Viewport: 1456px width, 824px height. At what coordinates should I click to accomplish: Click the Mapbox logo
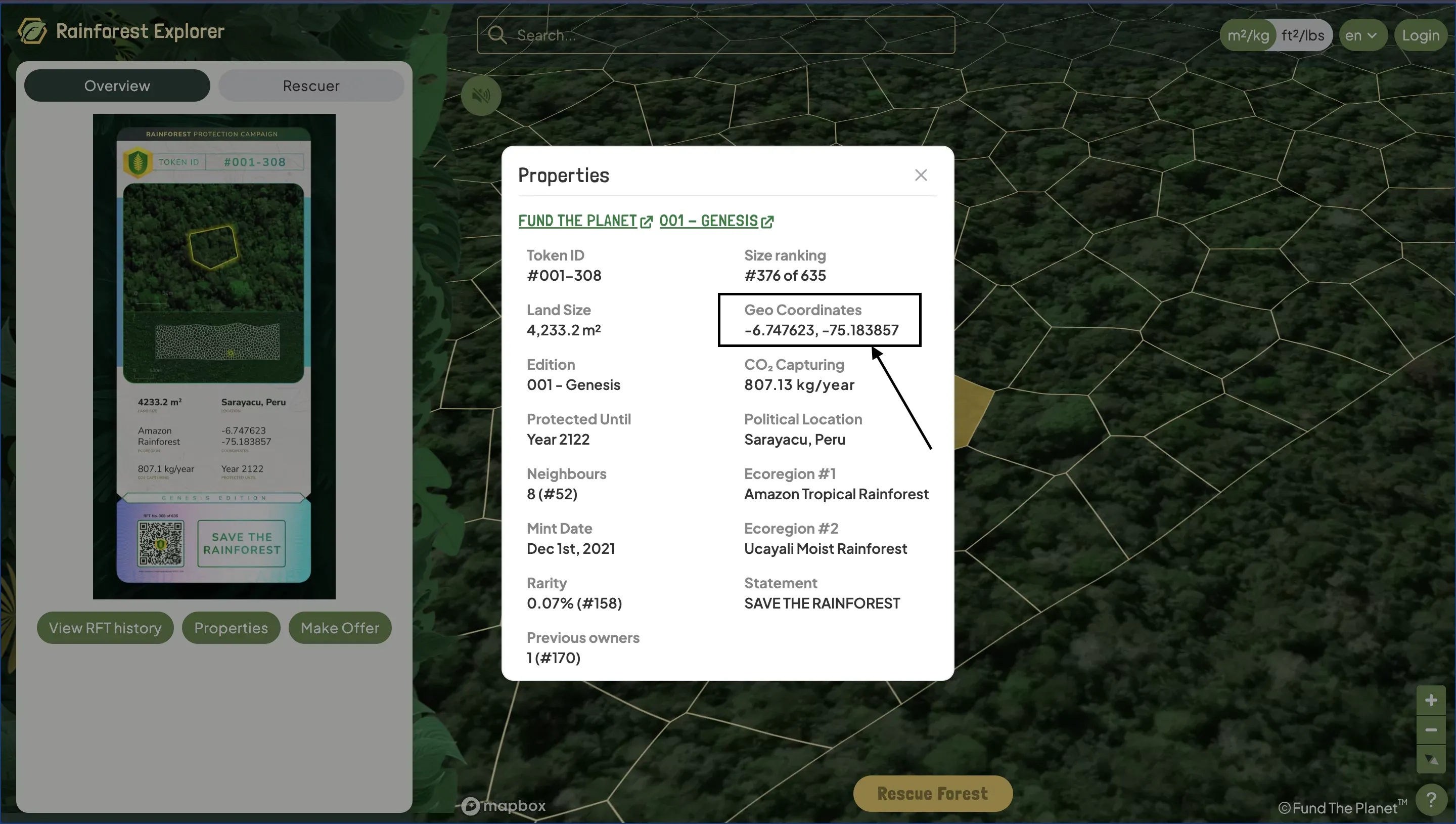tap(503, 805)
